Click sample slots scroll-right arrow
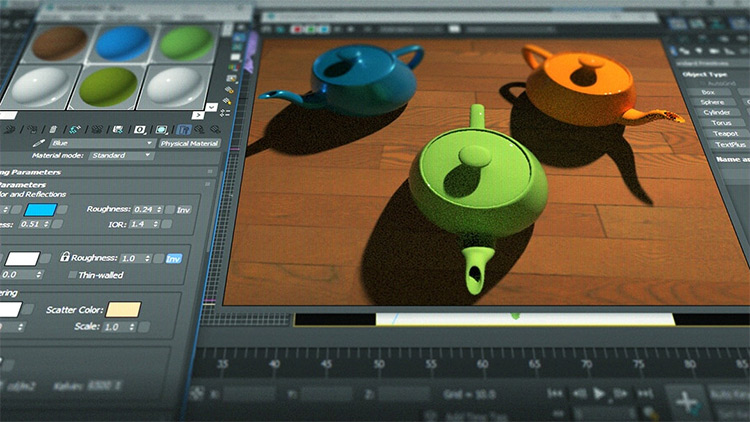The width and height of the screenshot is (750, 422). pos(198,115)
